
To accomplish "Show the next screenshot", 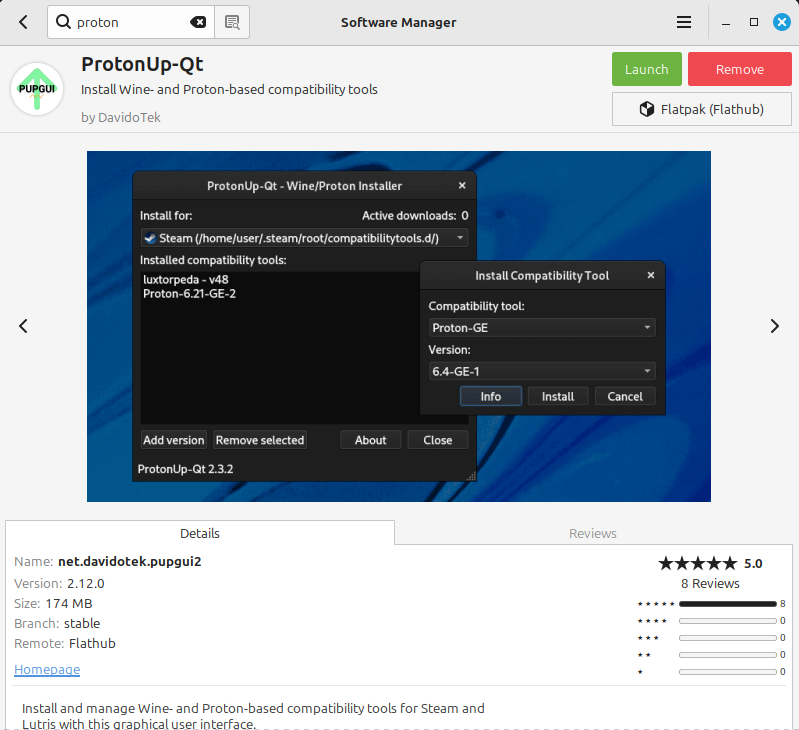I will [x=775, y=326].
